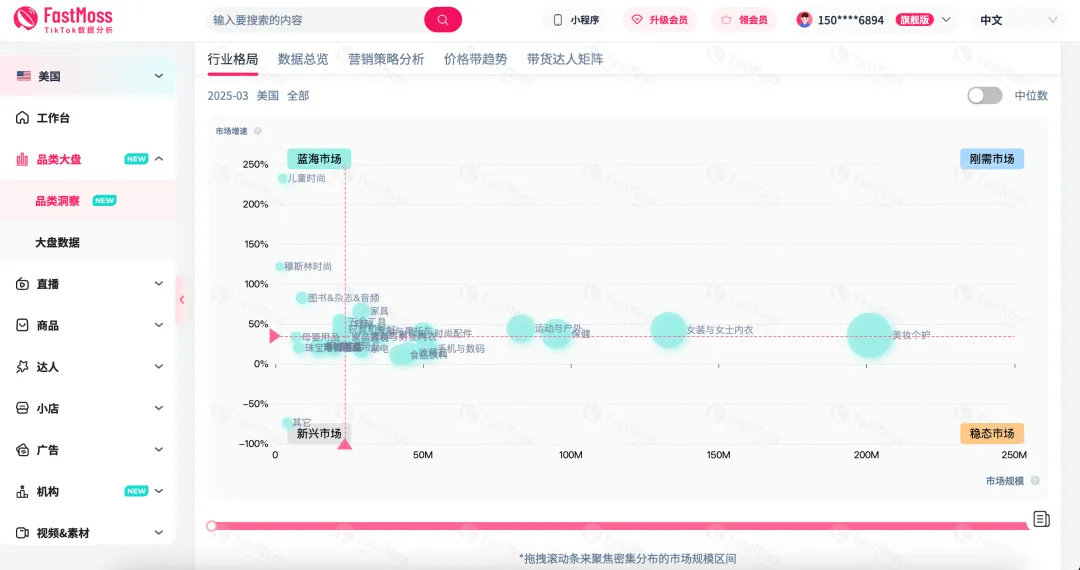Click the 美妆个护 bubble
Viewport: 1080px width, 570px height.
pyautogui.click(x=869, y=335)
